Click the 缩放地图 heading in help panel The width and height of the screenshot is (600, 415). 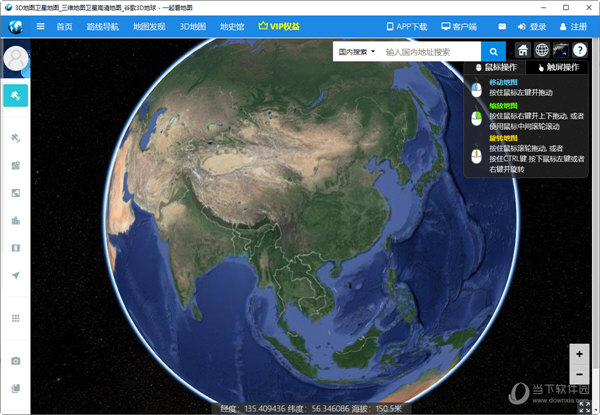503,106
